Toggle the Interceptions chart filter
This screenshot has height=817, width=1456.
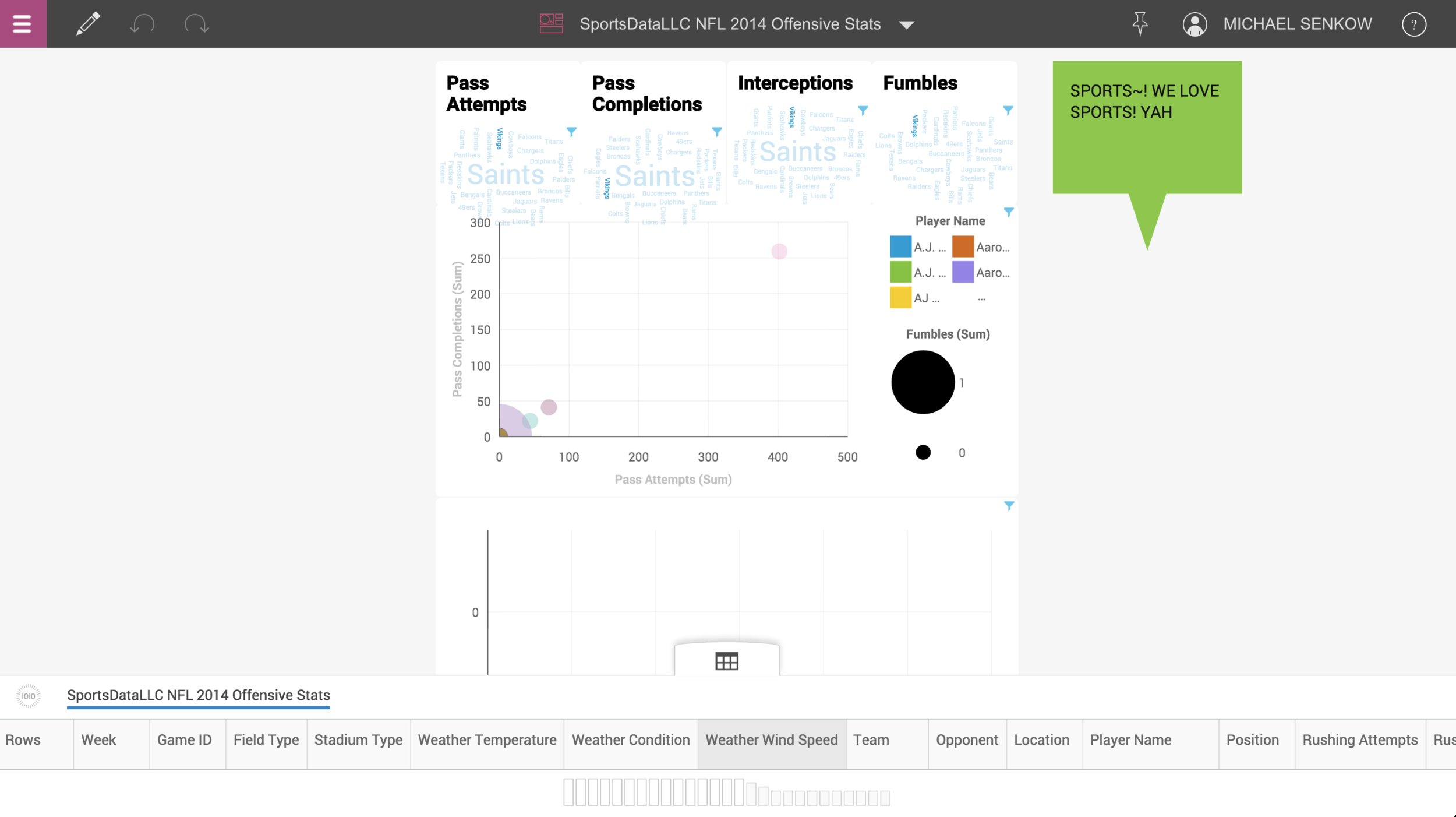tap(864, 110)
